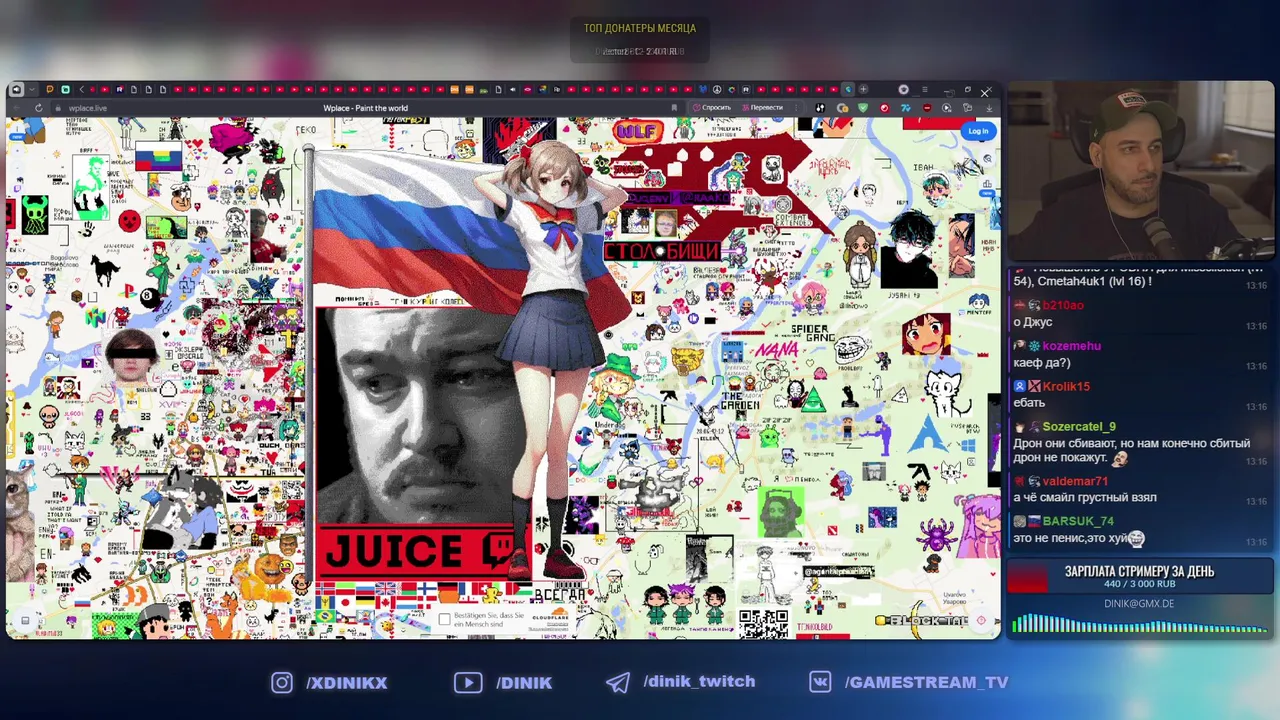1280x720 pixels.
Task: Click username Sozercatel_9 in chat
Action: pyautogui.click(x=1079, y=427)
